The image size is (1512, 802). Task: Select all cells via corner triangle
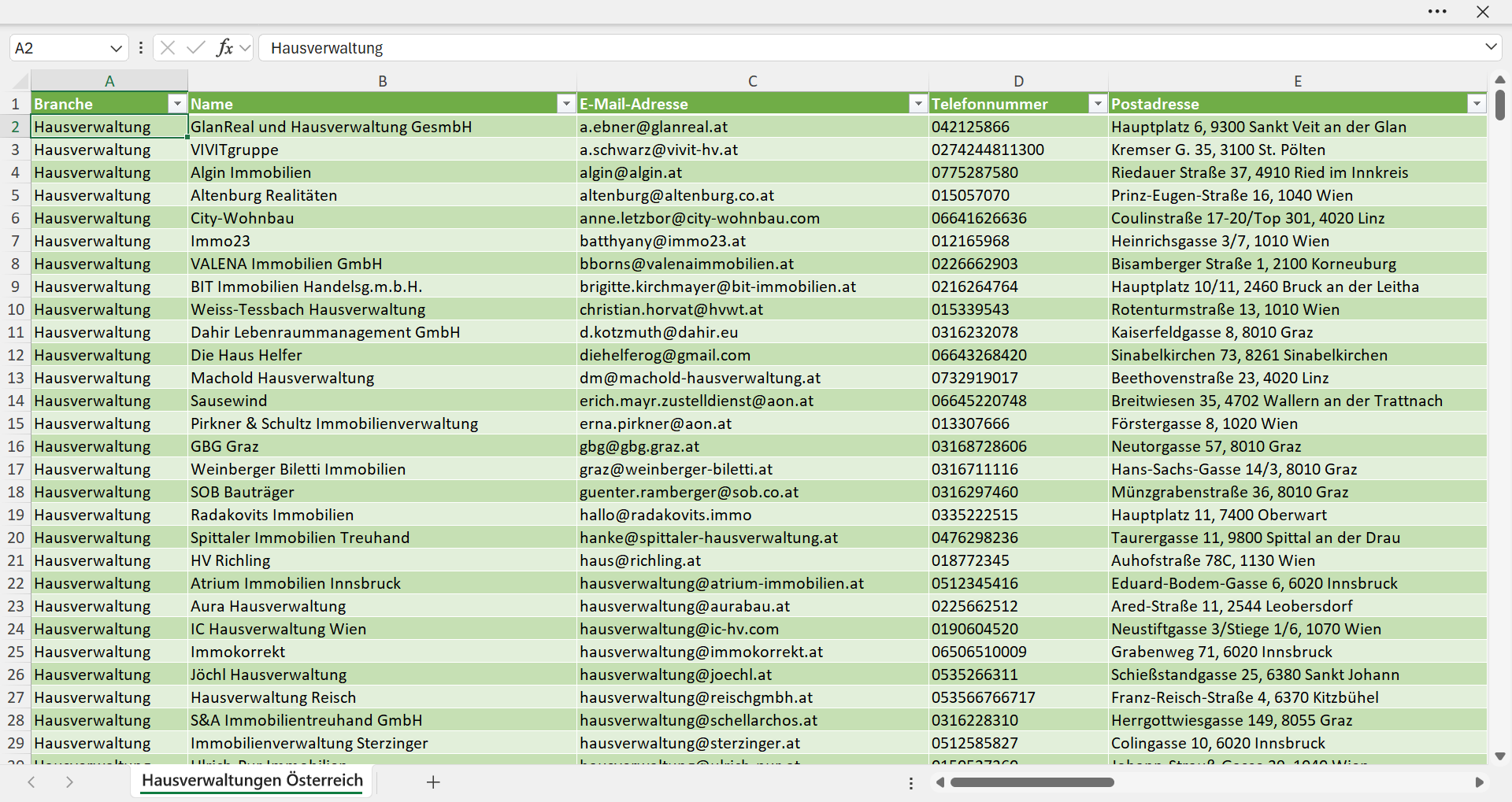(x=20, y=81)
